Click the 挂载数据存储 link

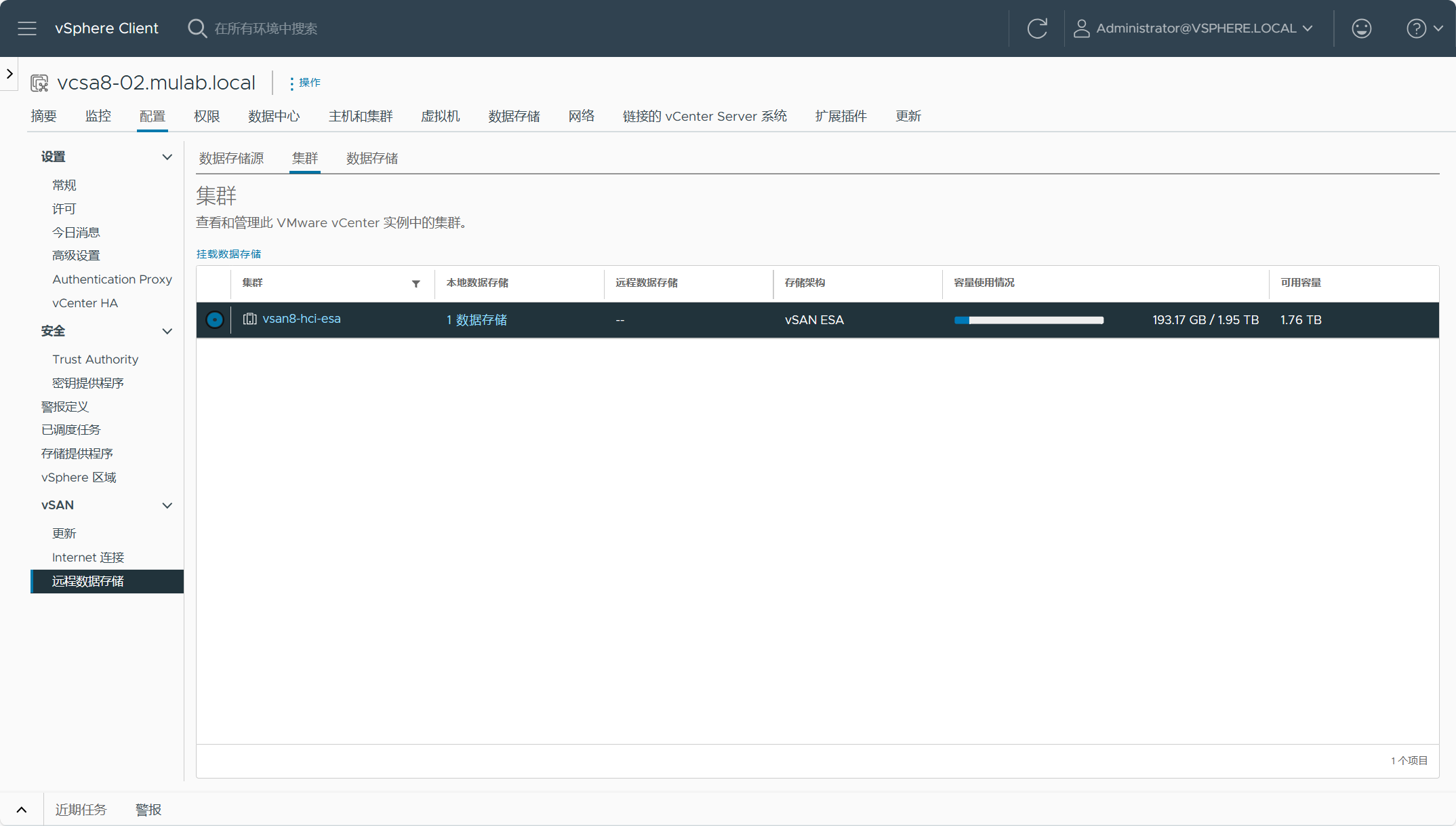(229, 254)
